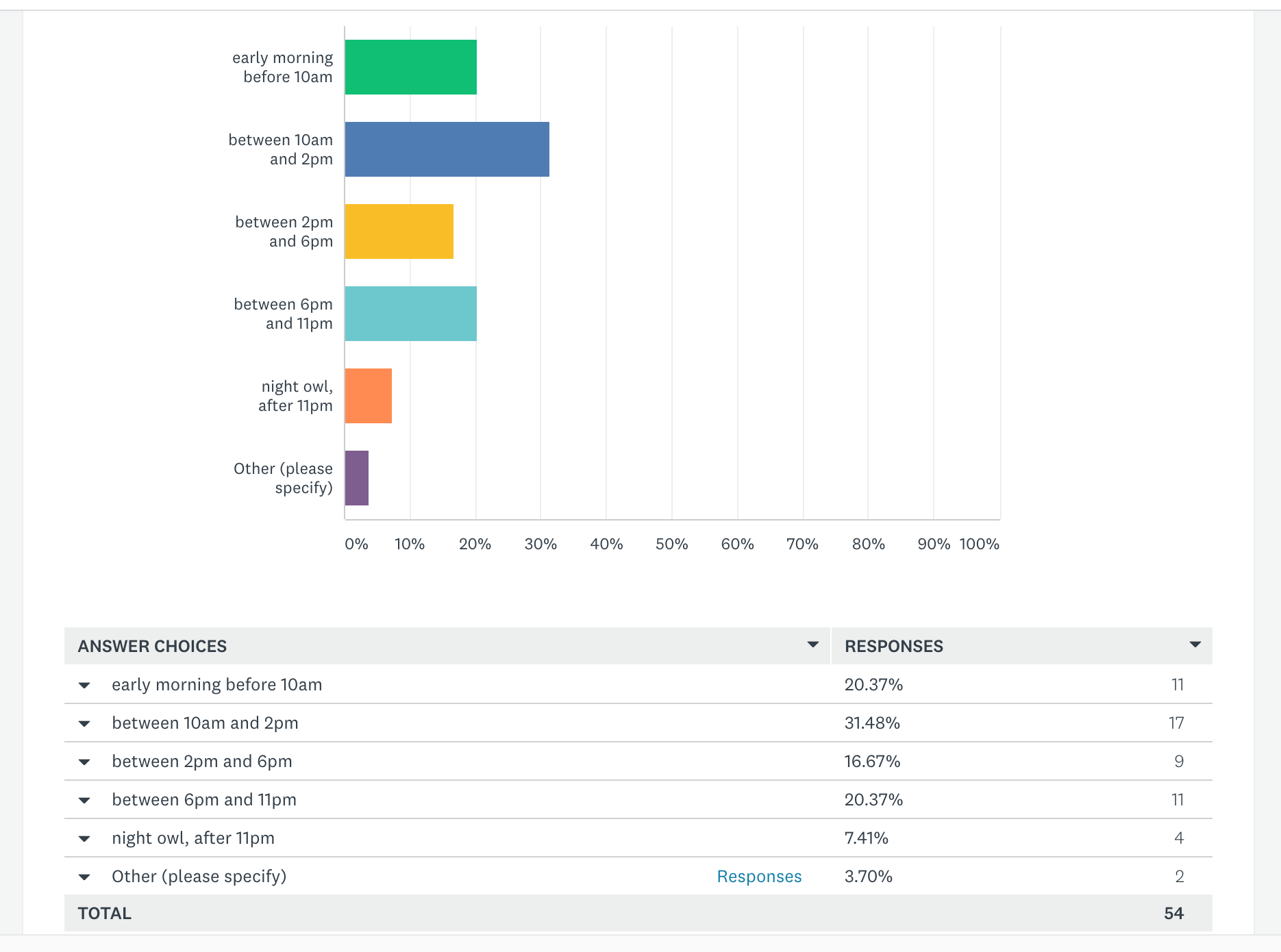Select 'night owl, after 11pm' table row text
The image size is (1281, 952).
tap(193, 838)
